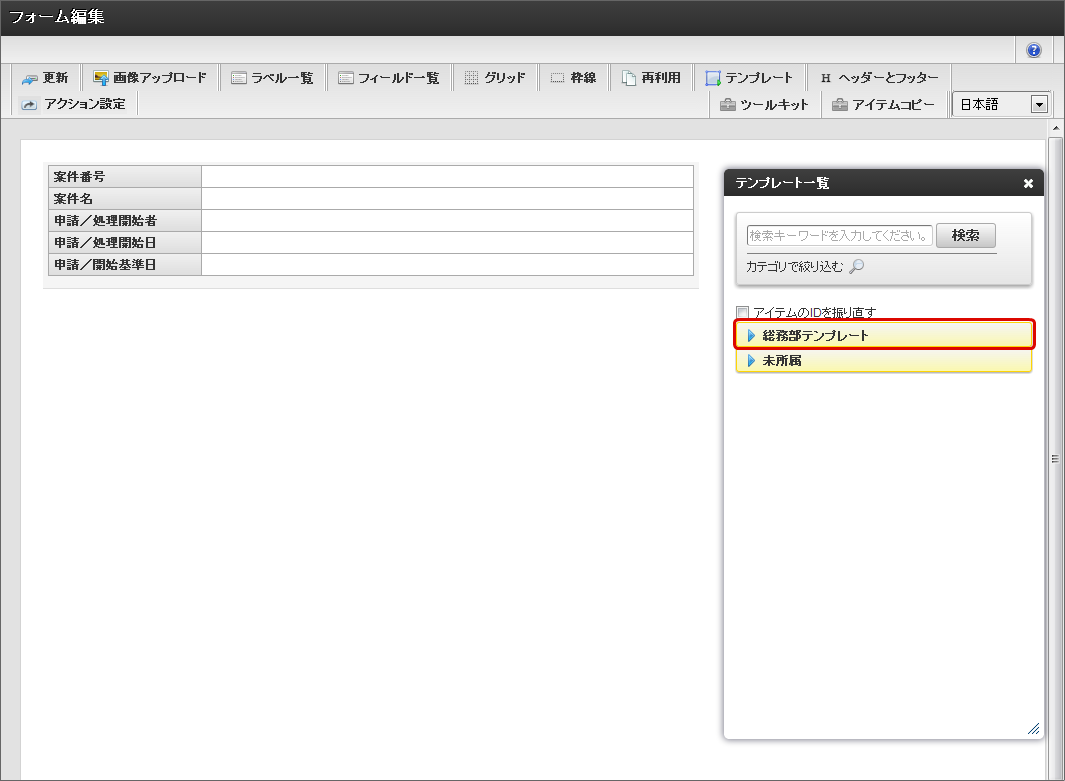The image size is (1065, 781).
Task: Expand the 未所属 category
Action: [x=752, y=361]
